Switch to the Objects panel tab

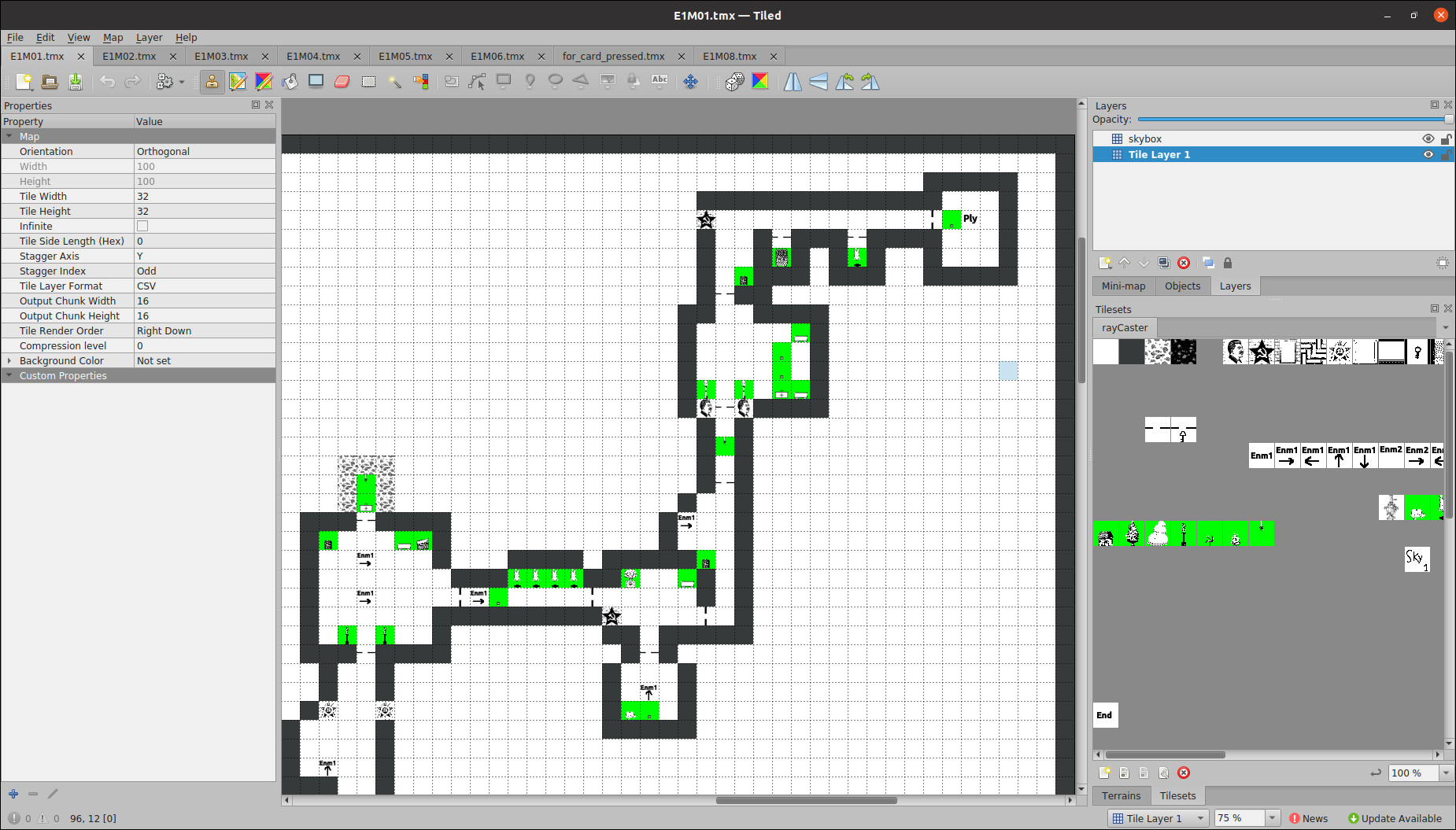click(1182, 286)
